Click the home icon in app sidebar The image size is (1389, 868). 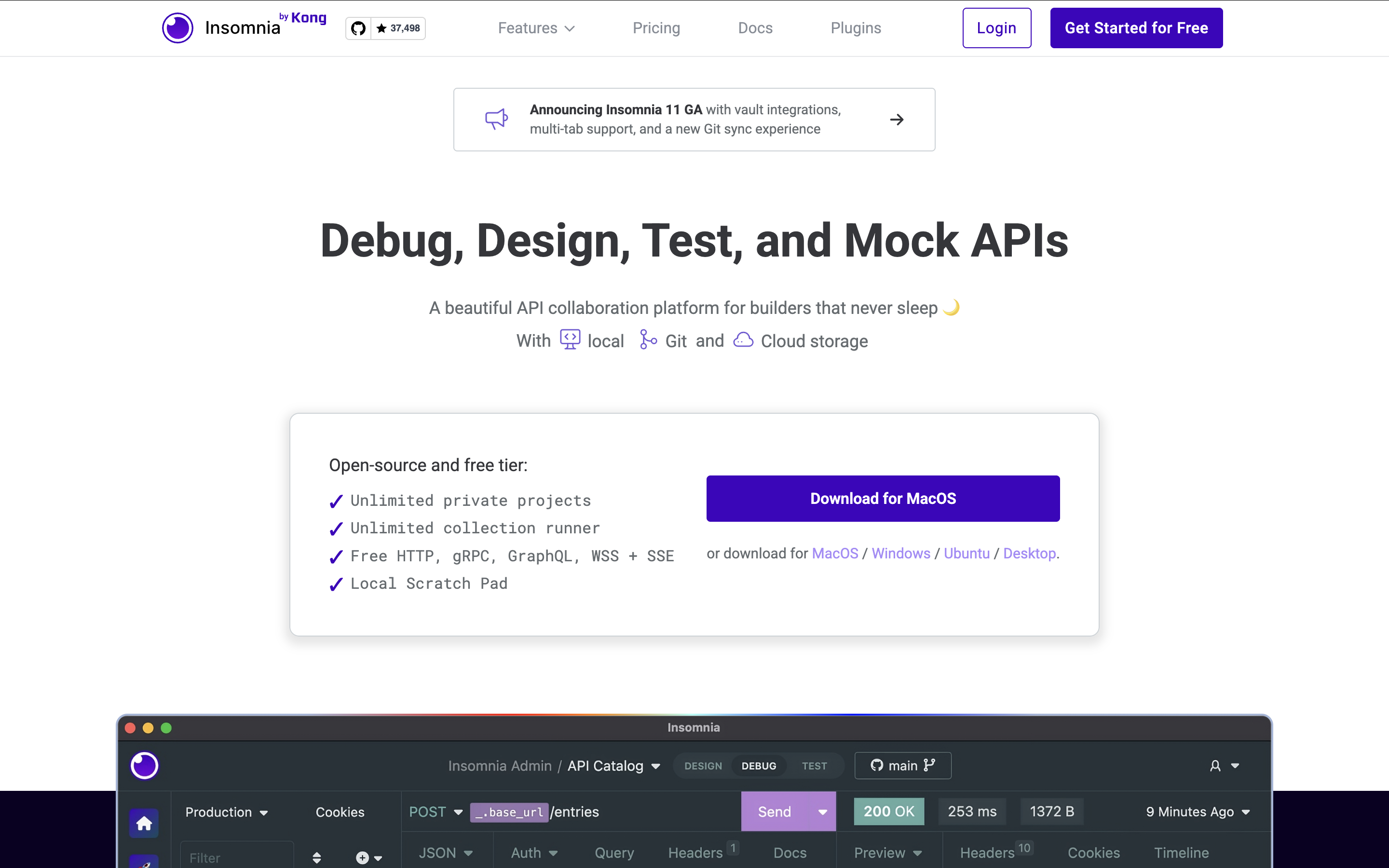click(x=144, y=823)
